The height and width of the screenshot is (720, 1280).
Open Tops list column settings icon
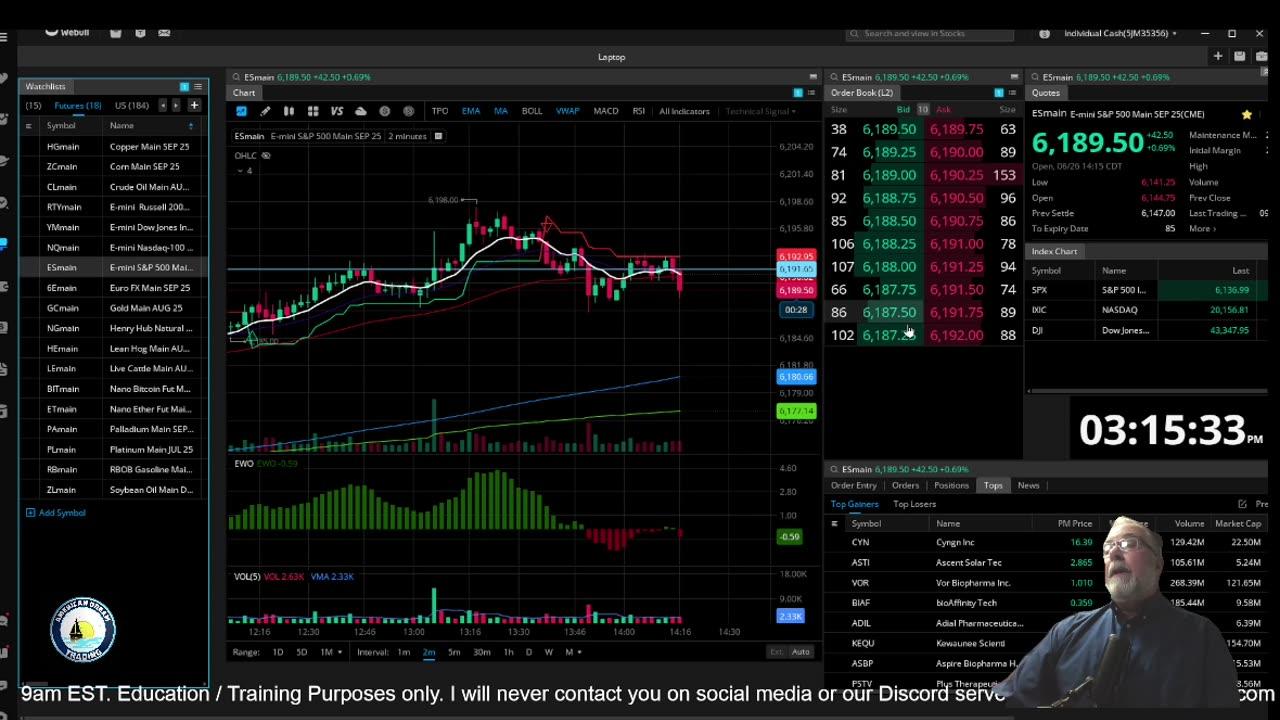[834, 524]
